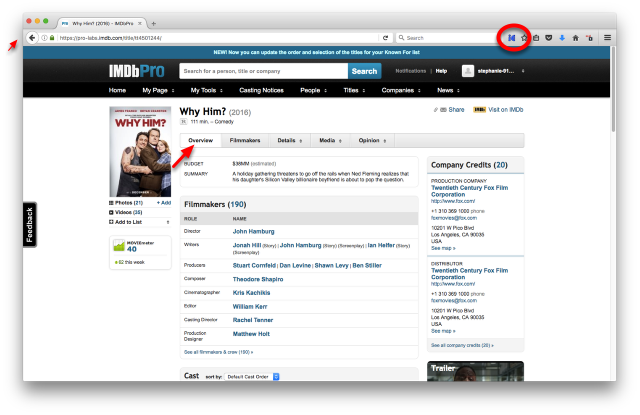Click the announcement banner about Known For list
This screenshot has height=415, width=640.
coord(316,52)
